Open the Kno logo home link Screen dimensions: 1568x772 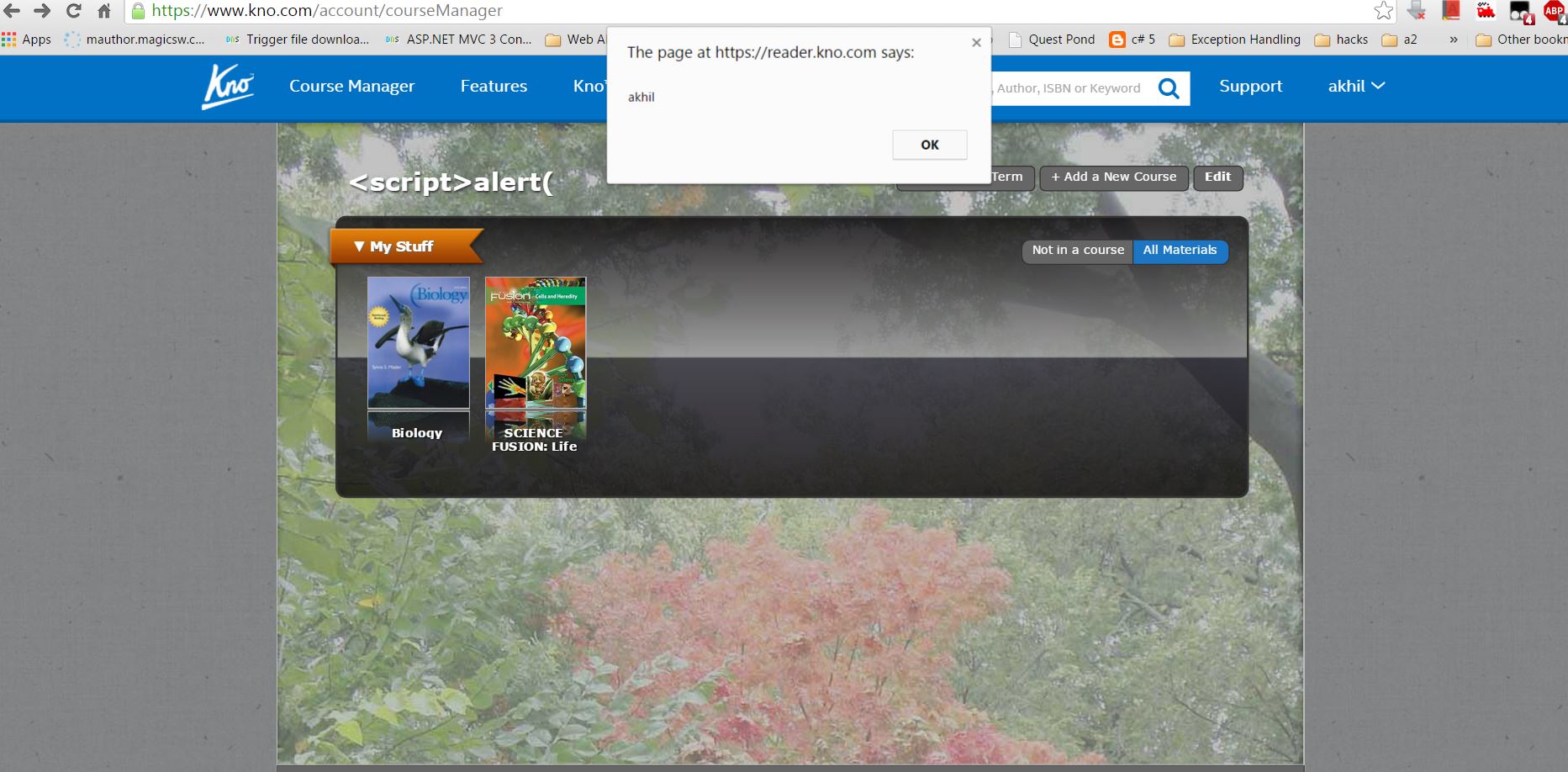click(227, 86)
